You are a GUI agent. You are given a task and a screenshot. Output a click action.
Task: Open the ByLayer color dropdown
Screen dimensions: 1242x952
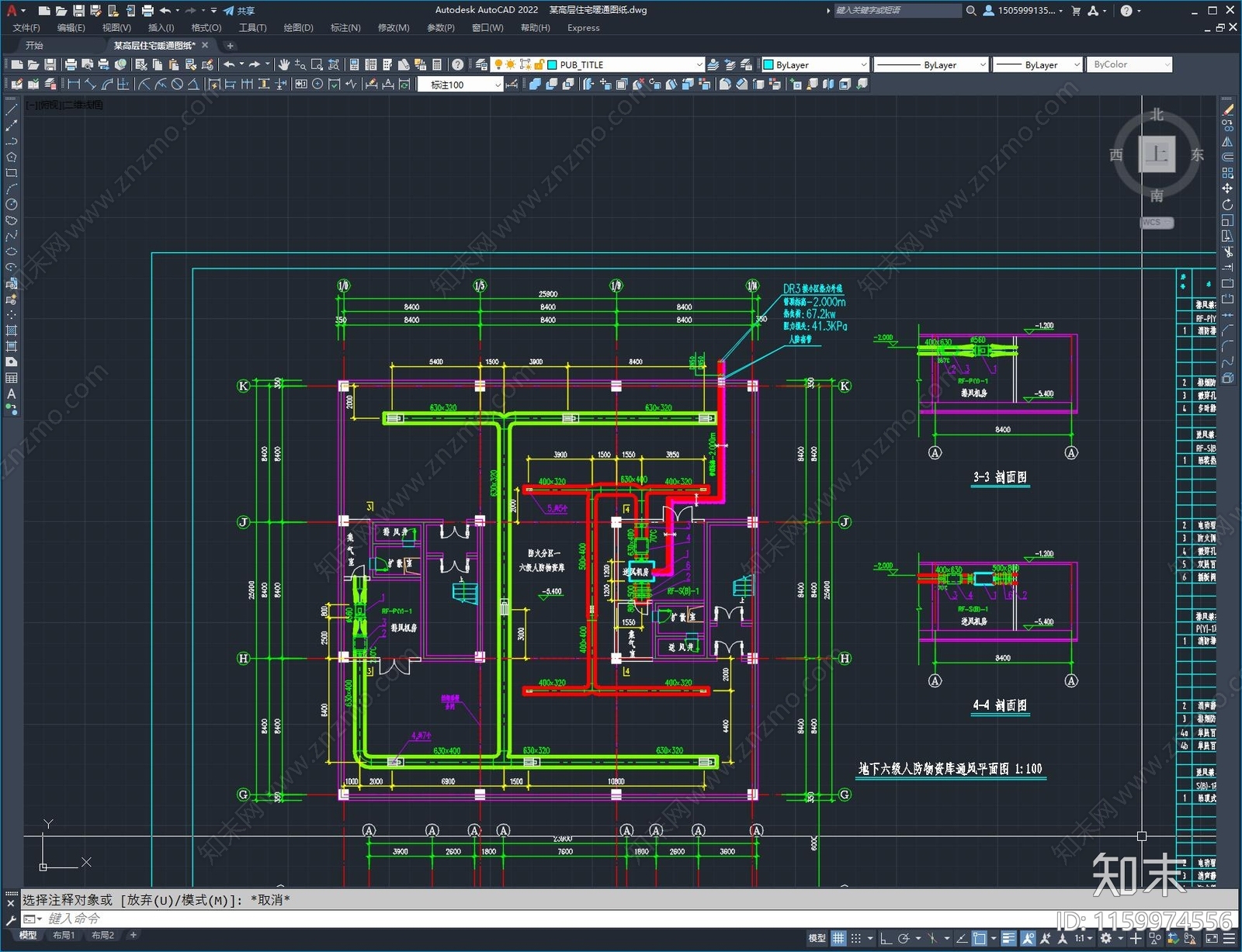click(x=863, y=64)
